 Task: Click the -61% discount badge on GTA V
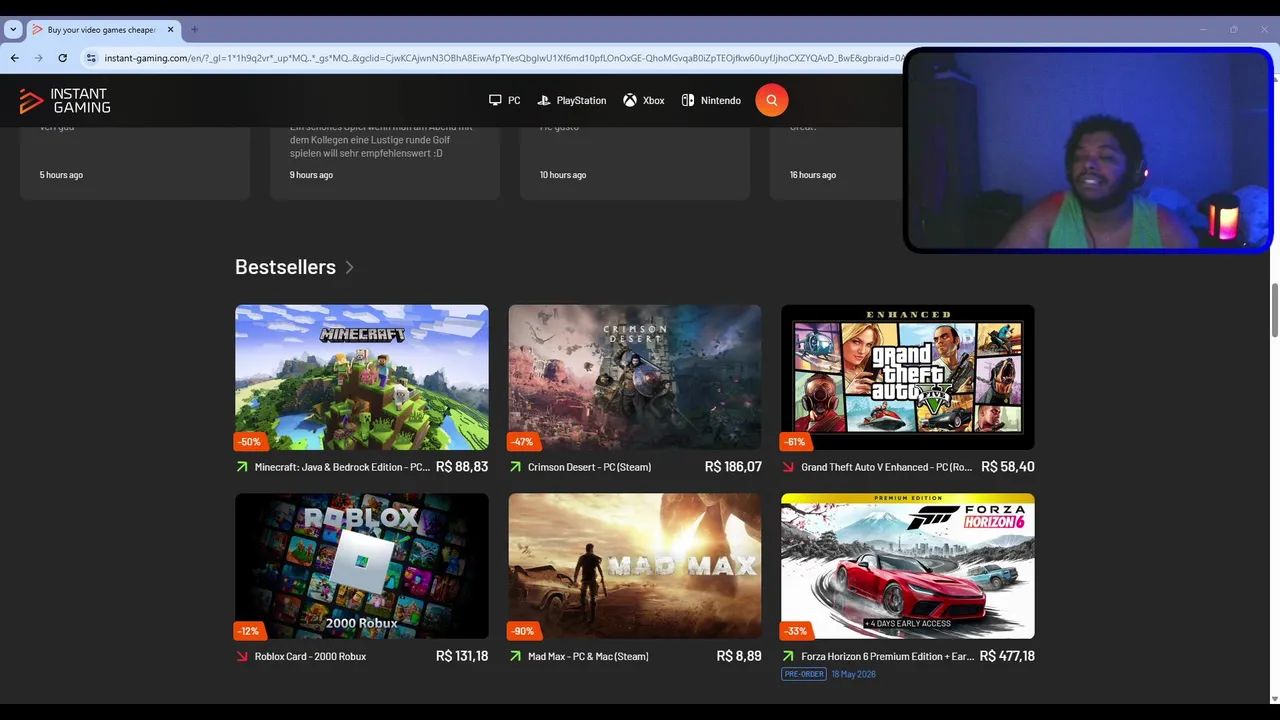point(796,442)
